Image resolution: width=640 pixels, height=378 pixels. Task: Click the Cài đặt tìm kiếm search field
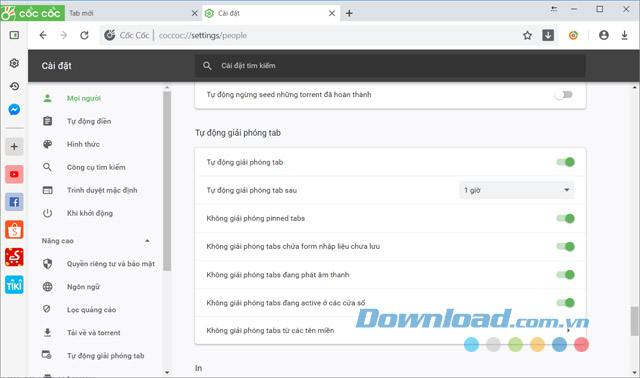click(x=390, y=66)
